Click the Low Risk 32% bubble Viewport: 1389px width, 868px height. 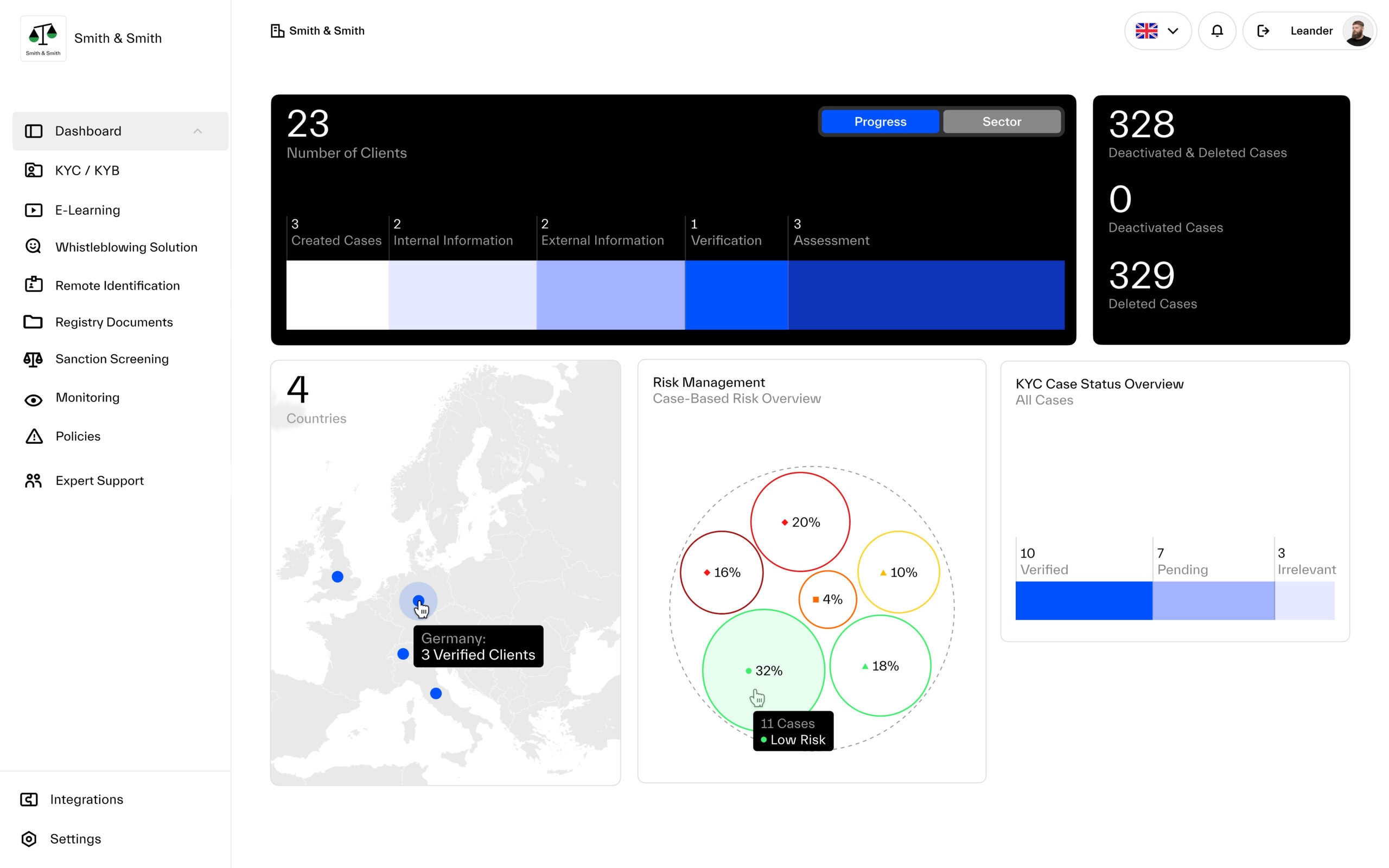pos(763,671)
